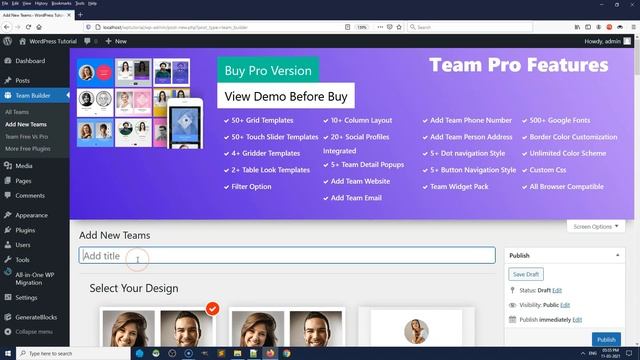The image size is (640, 360).
Task: Click the Pages icon in sidebar
Action: pyautogui.click(x=8, y=180)
